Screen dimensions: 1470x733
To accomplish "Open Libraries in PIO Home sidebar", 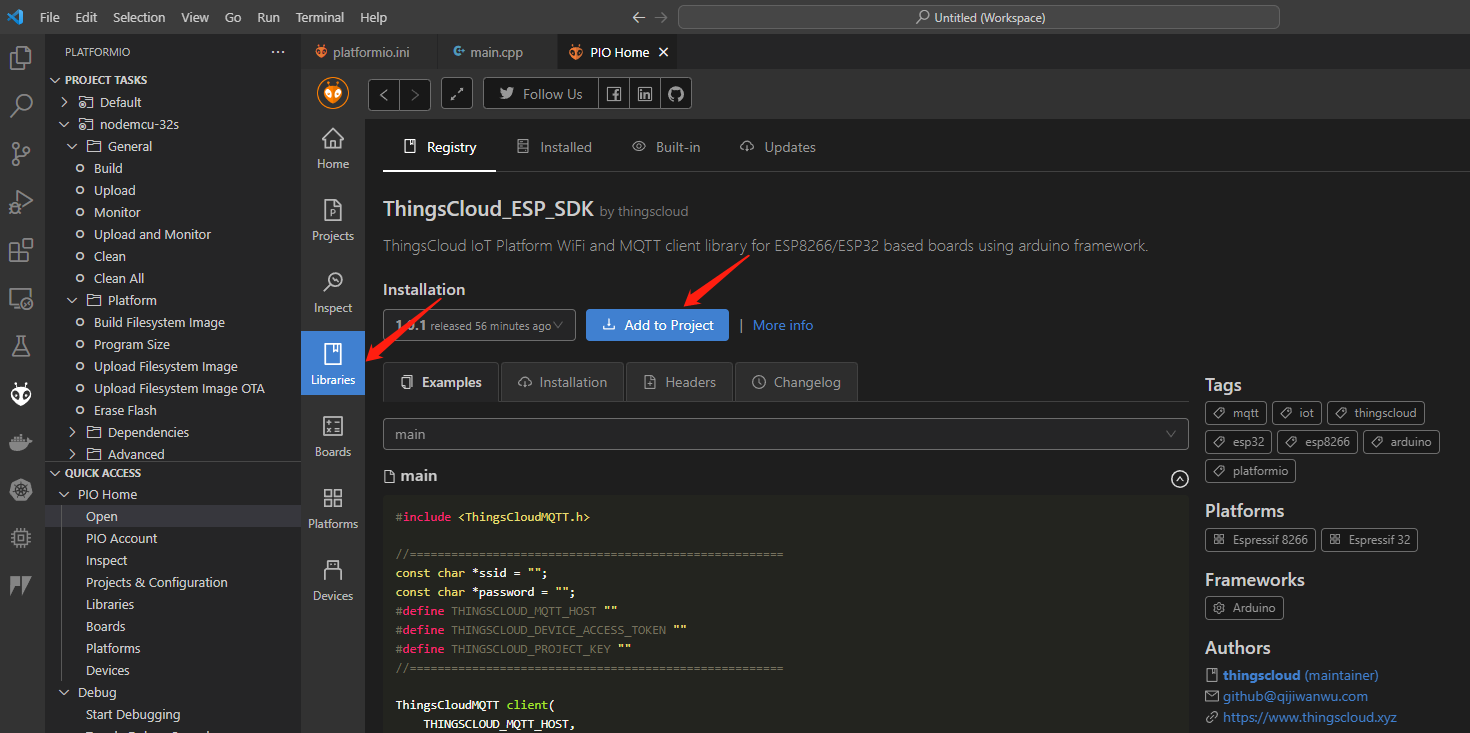I will [x=333, y=364].
